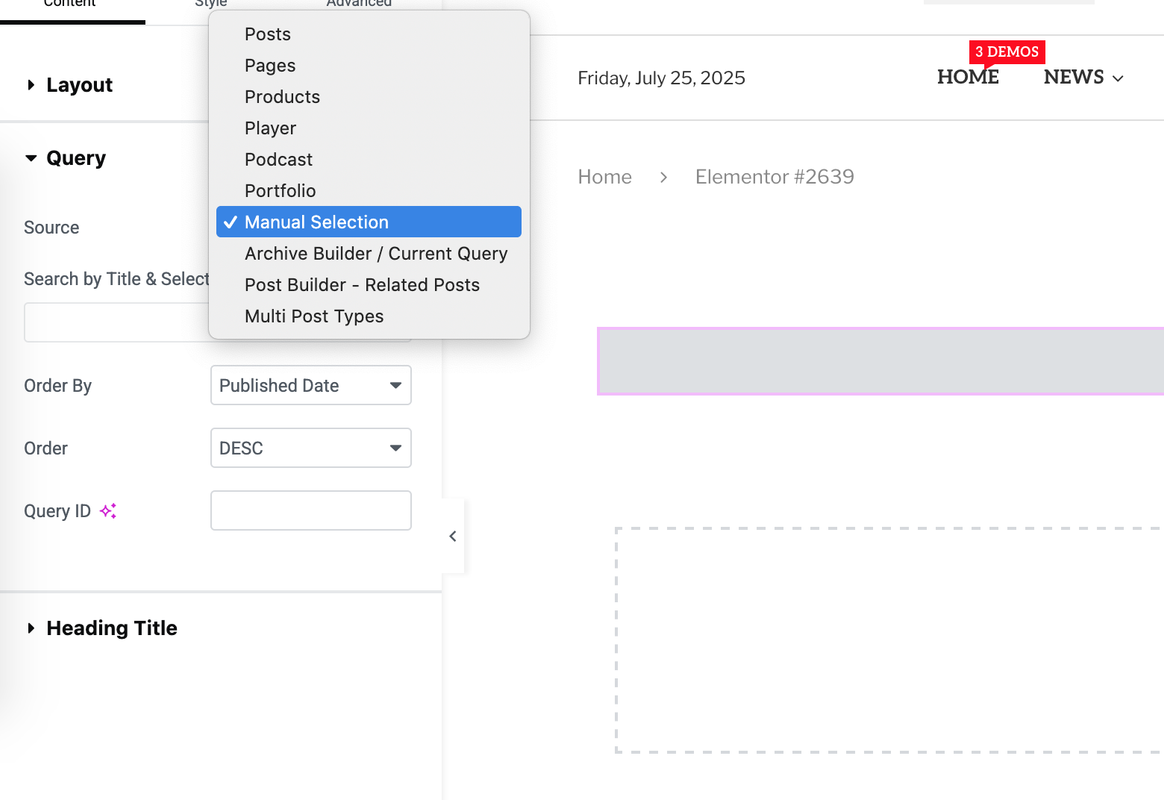This screenshot has width=1164, height=800.
Task: Select Player option in dropdown
Action: click(x=368, y=128)
